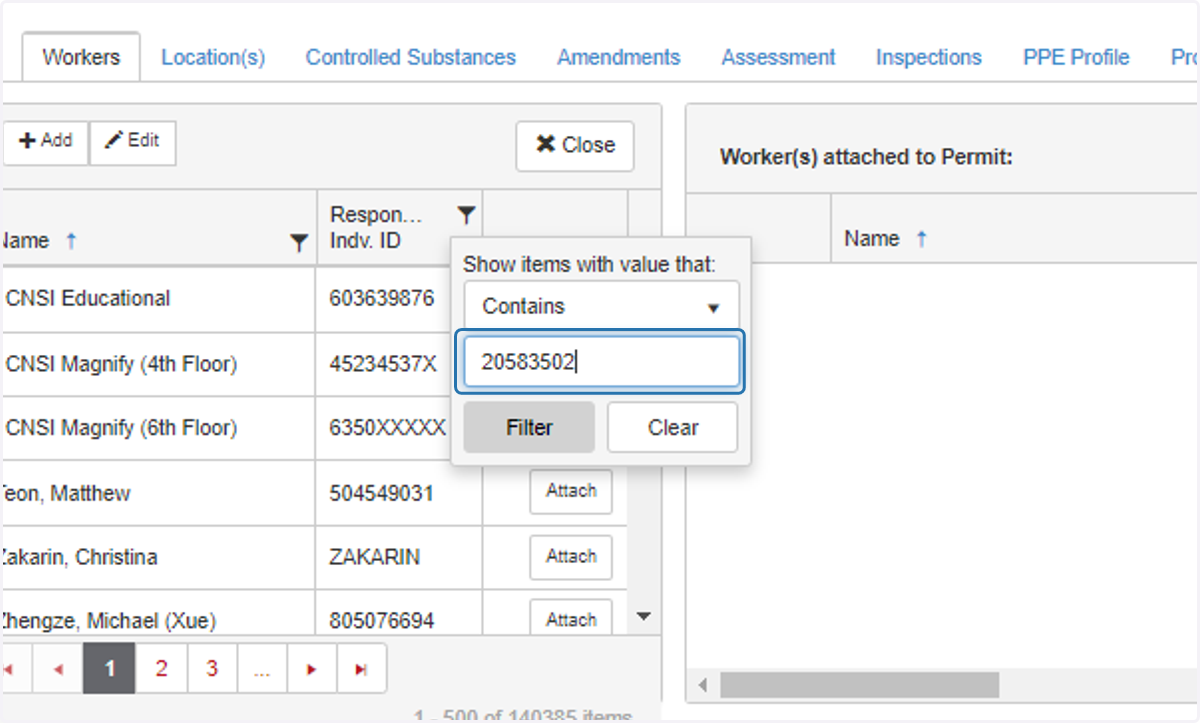The image size is (1200, 723).
Task: Click the down arrow on the workers list scrollbar
Action: coord(644,617)
